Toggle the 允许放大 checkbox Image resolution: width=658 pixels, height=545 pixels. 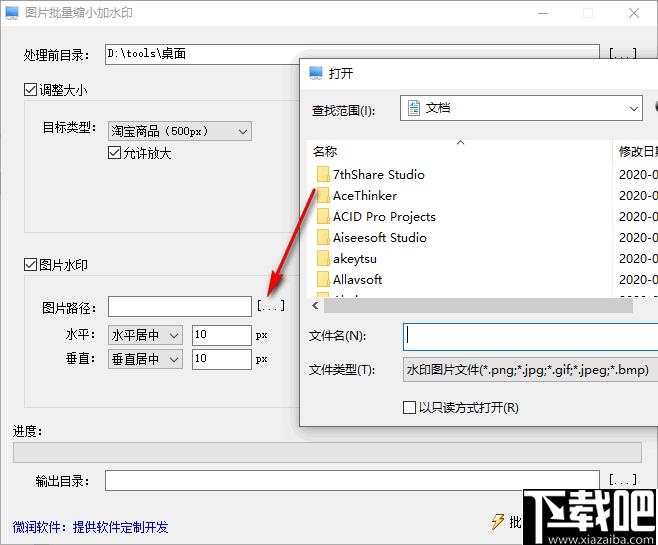(114, 153)
